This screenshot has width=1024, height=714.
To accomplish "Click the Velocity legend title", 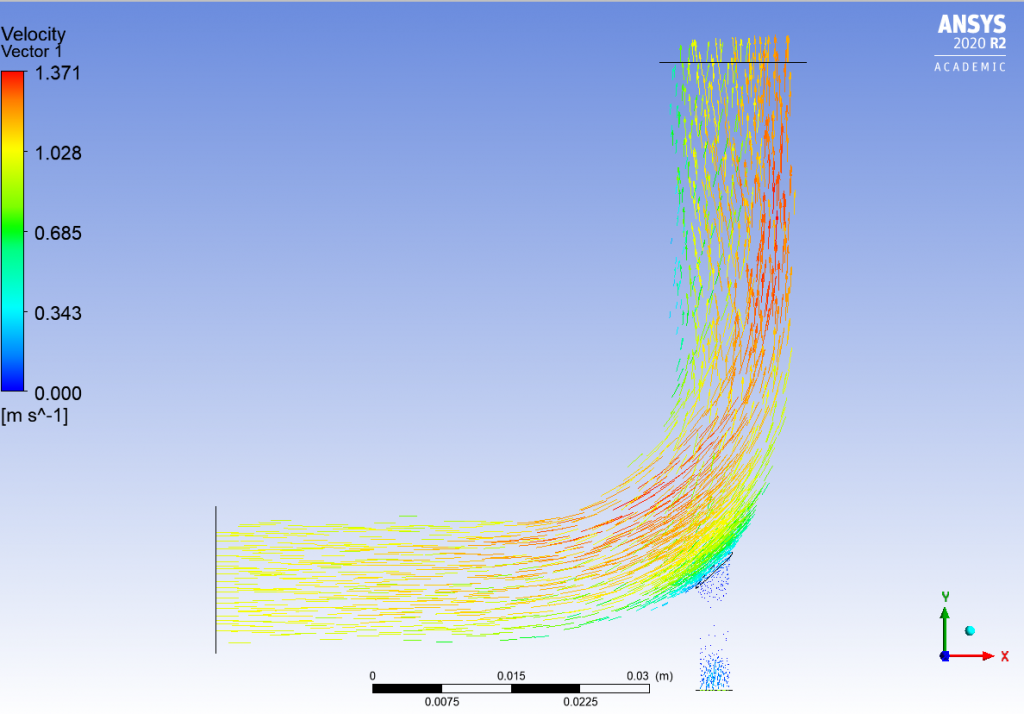I will click(34, 34).
